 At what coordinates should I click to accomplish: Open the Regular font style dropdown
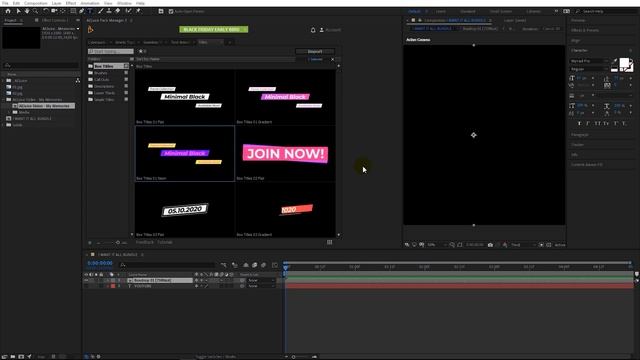[x=589, y=69]
